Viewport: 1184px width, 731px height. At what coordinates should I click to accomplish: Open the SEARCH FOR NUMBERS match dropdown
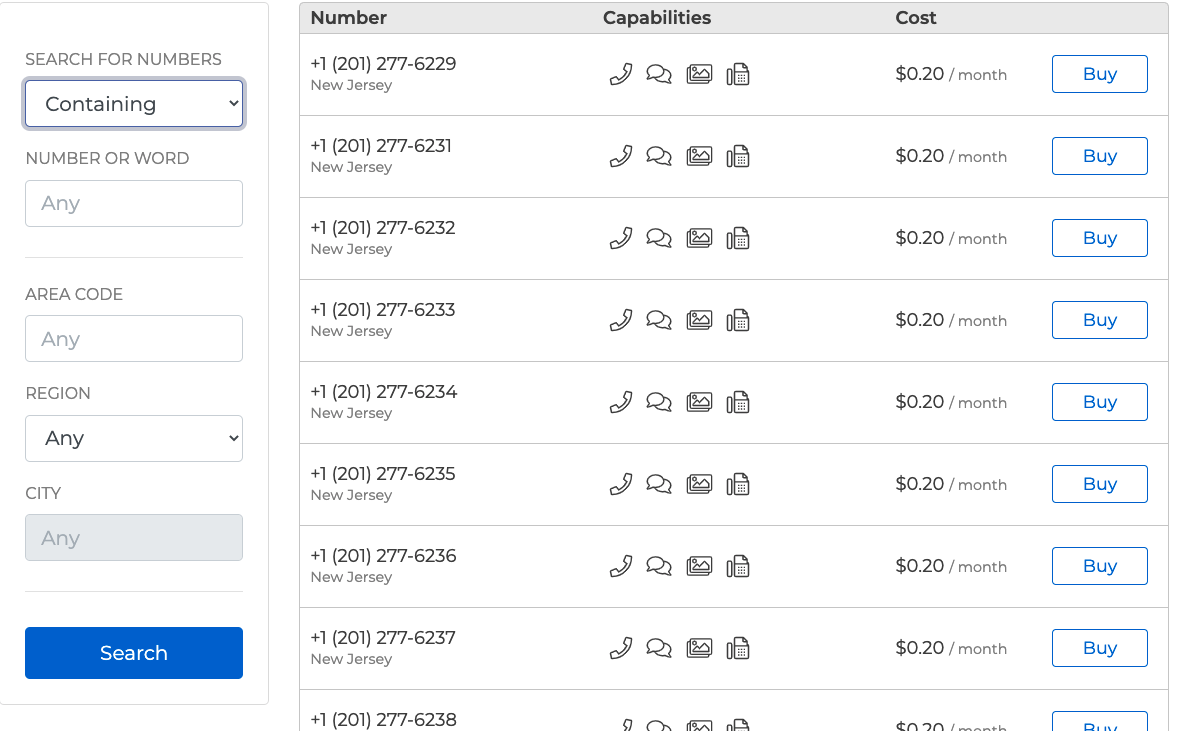133,103
